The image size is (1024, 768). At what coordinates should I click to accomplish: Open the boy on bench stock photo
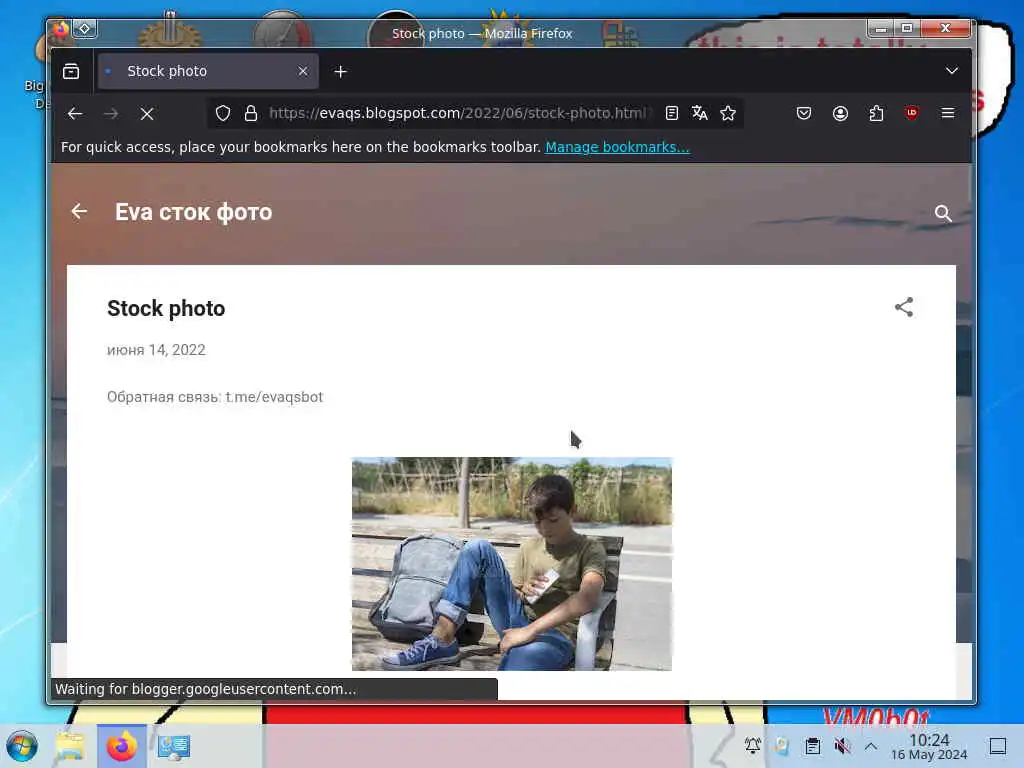click(511, 564)
